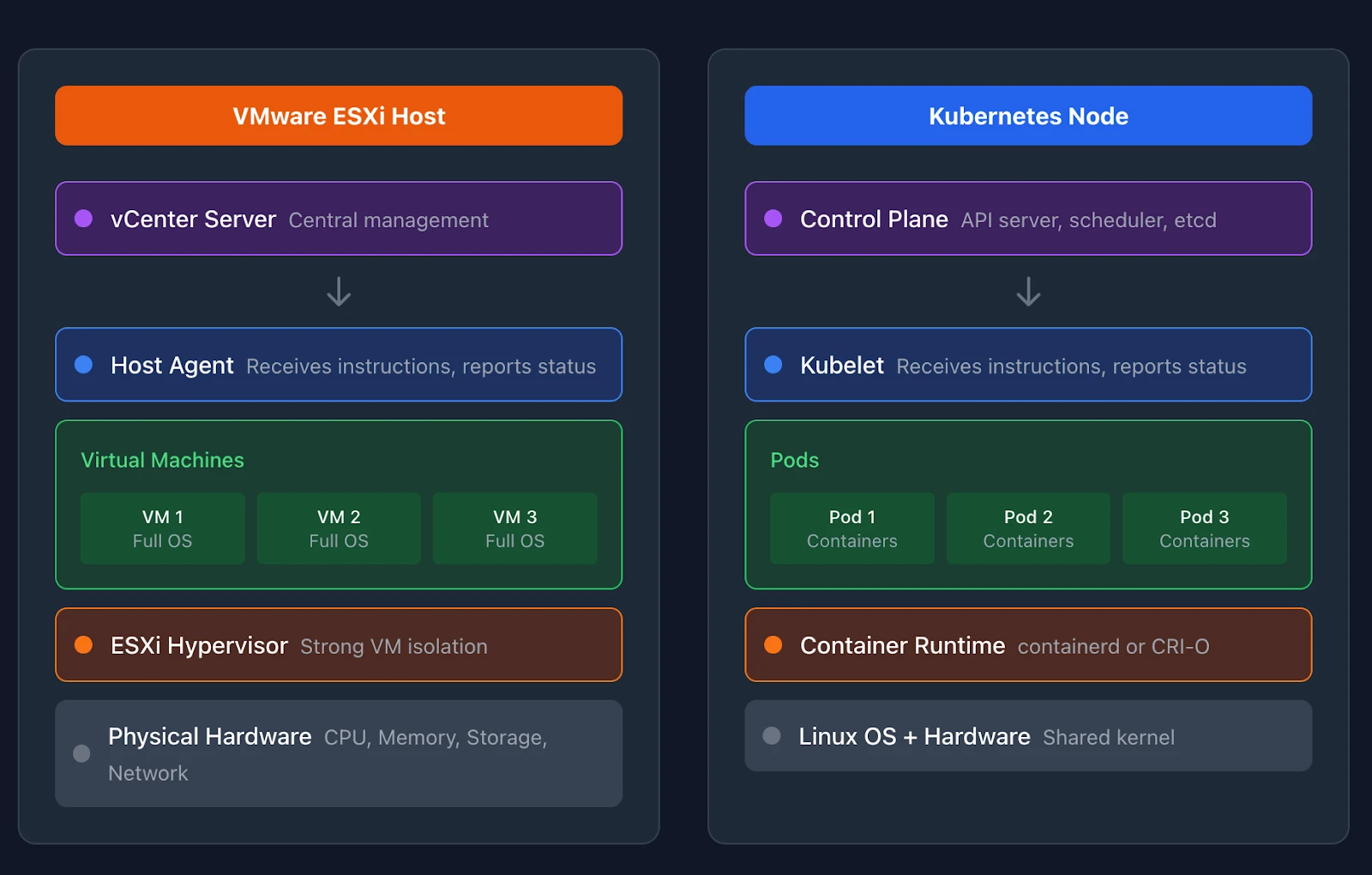Click the orange ESXi Hypervisor bar
Screen dimensions: 1372x875
pos(339,645)
